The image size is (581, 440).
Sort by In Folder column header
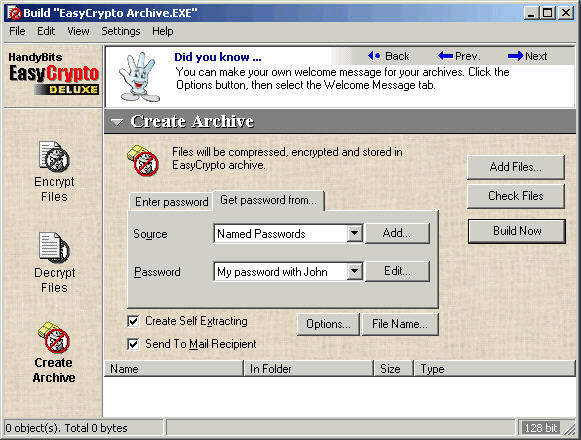click(x=309, y=368)
